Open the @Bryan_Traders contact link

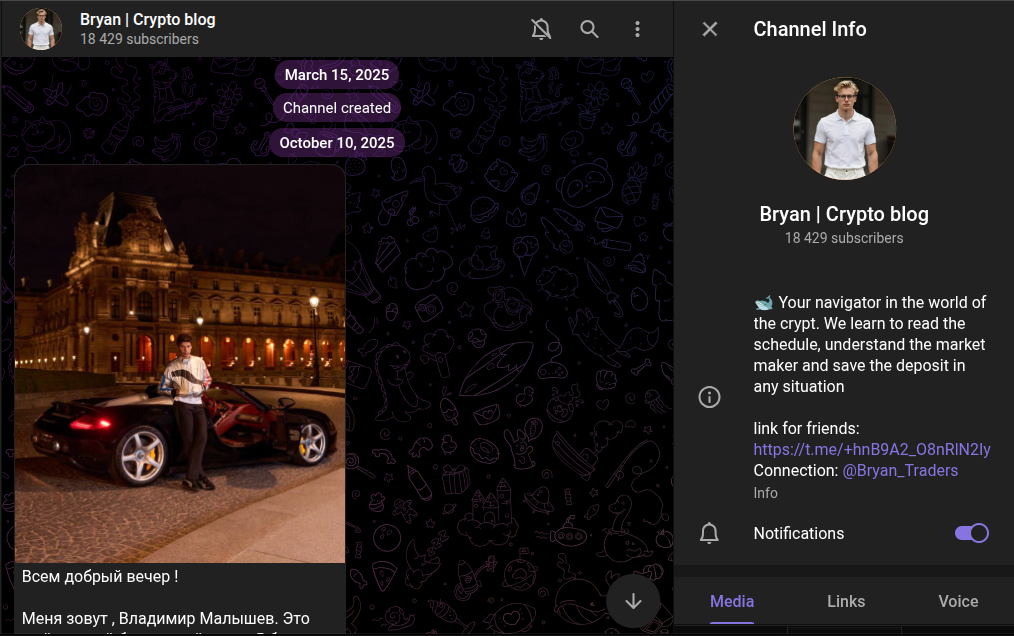[x=900, y=470]
